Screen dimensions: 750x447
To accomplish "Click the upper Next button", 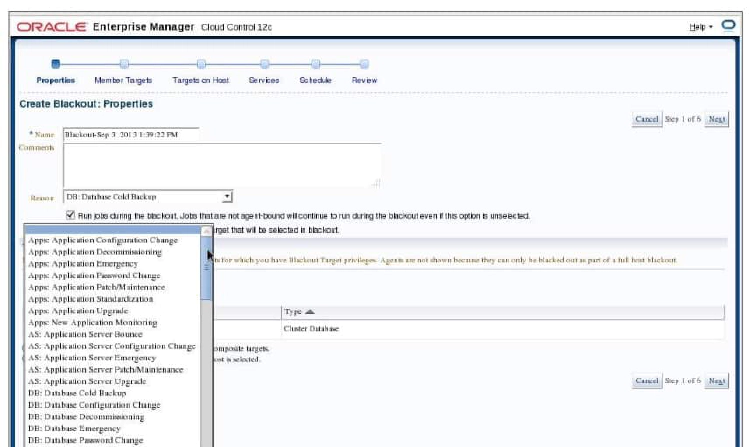I will click(x=717, y=119).
